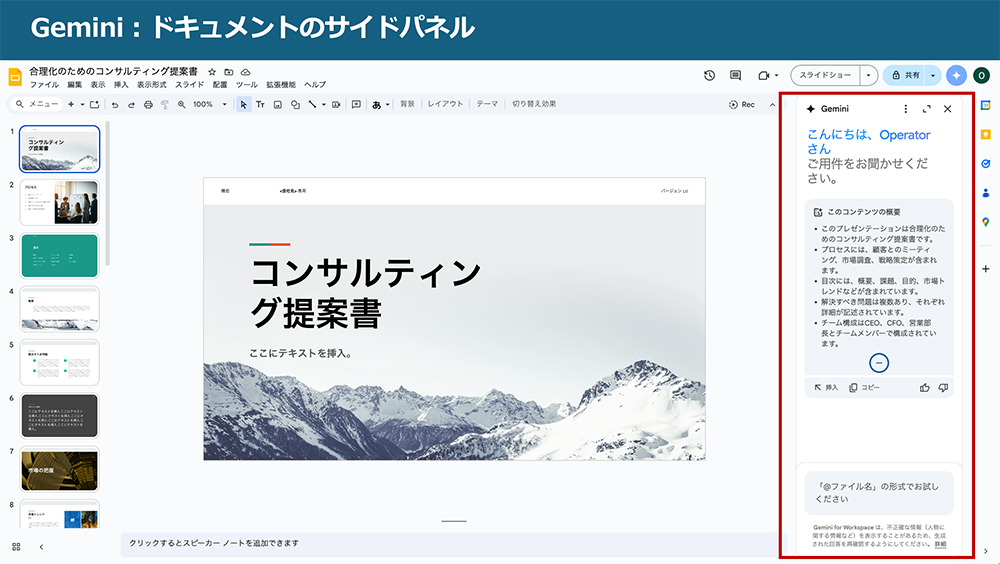Click the 共有 share button
The image size is (1000, 564).
905,75
